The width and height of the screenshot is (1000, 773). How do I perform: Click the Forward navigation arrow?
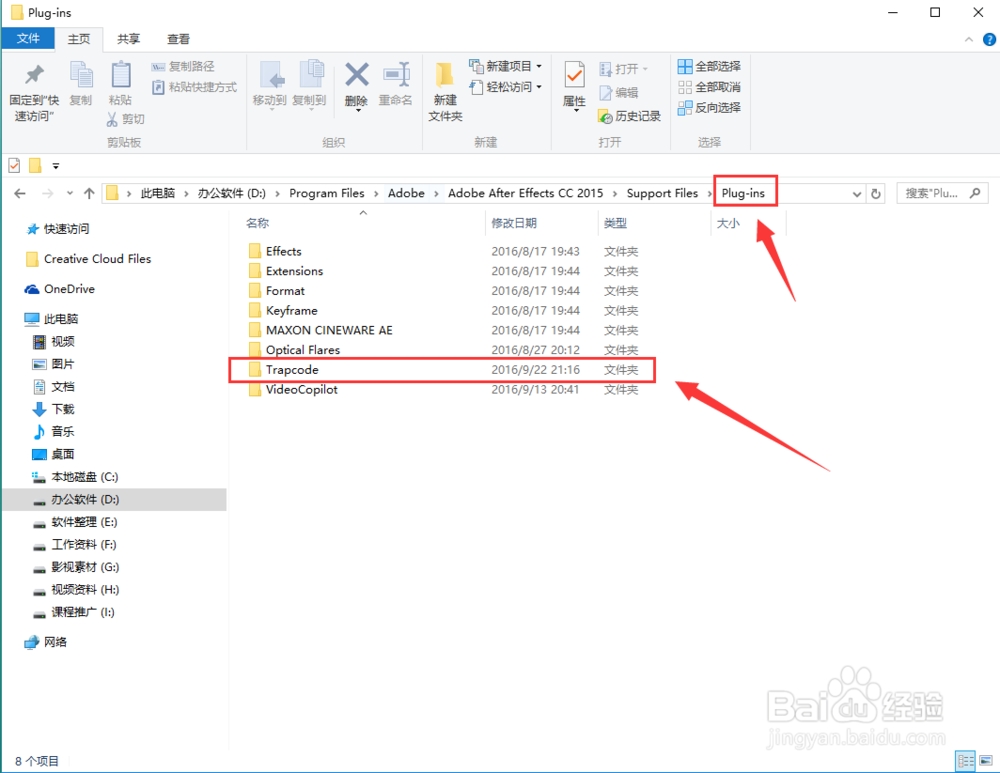47,193
